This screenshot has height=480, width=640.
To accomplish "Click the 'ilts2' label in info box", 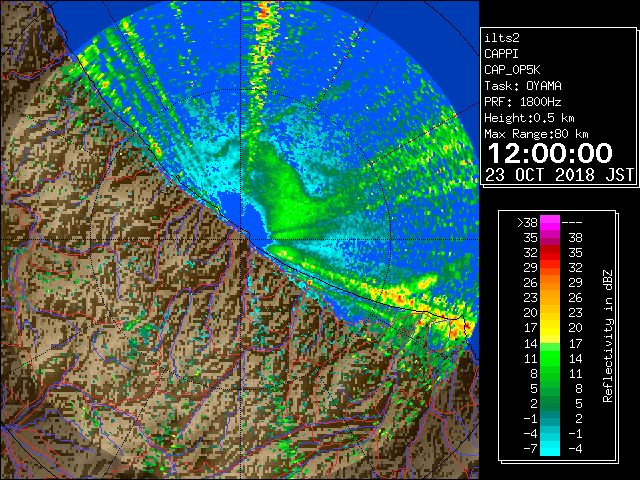I will (x=502, y=38).
